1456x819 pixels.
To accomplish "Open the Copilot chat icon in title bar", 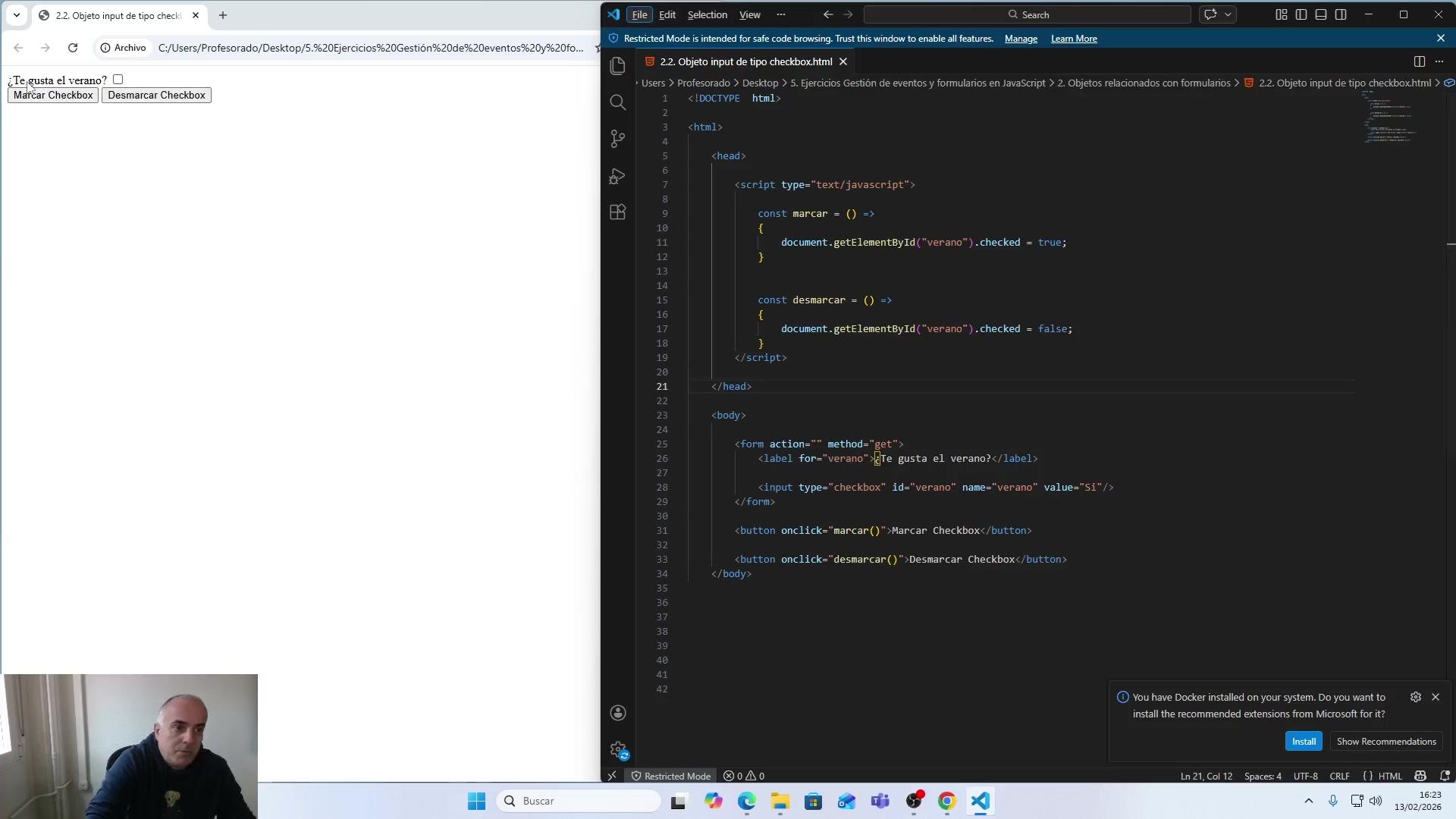I will tap(1210, 14).
